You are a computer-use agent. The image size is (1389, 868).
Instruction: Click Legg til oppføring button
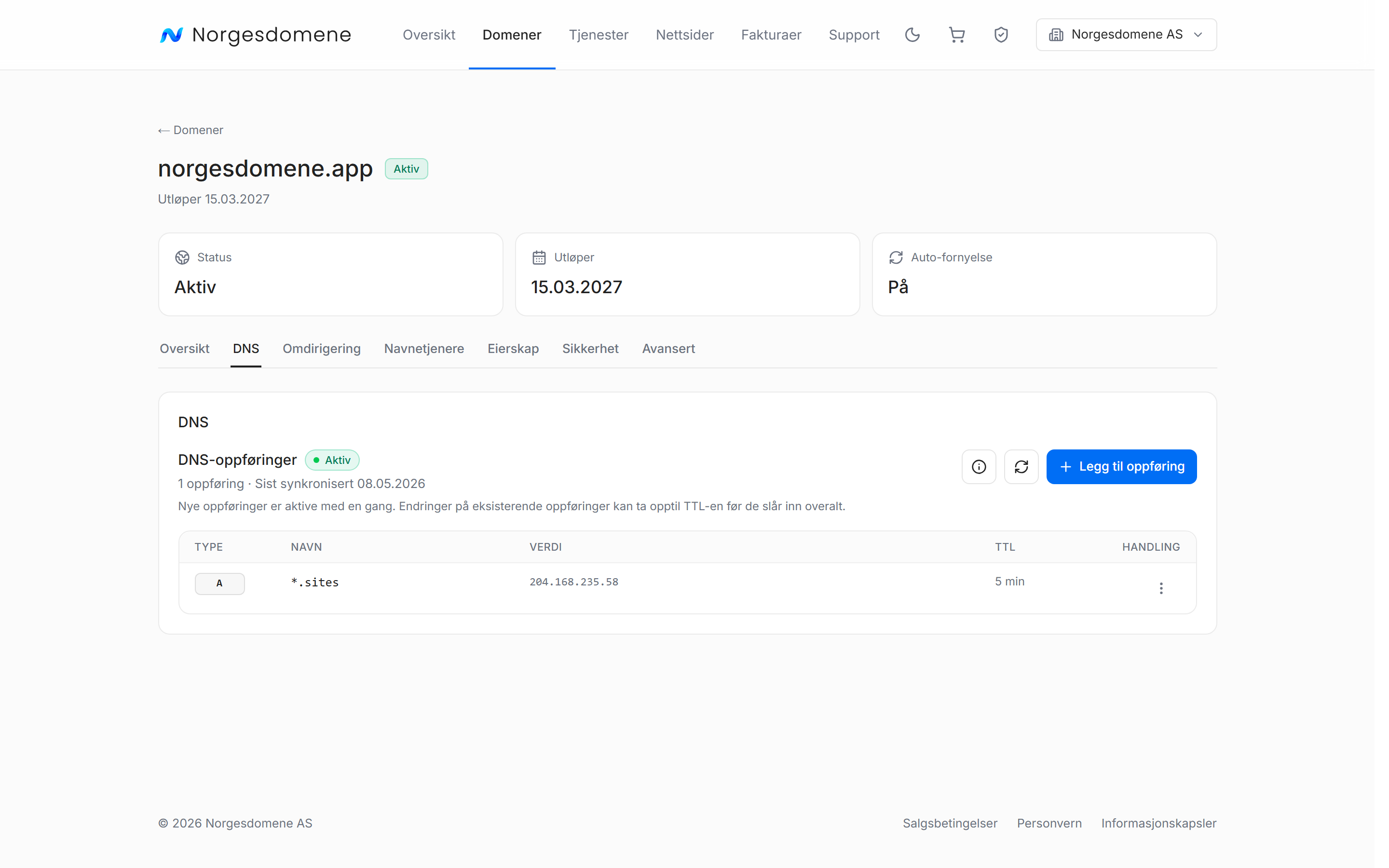pyautogui.click(x=1121, y=467)
